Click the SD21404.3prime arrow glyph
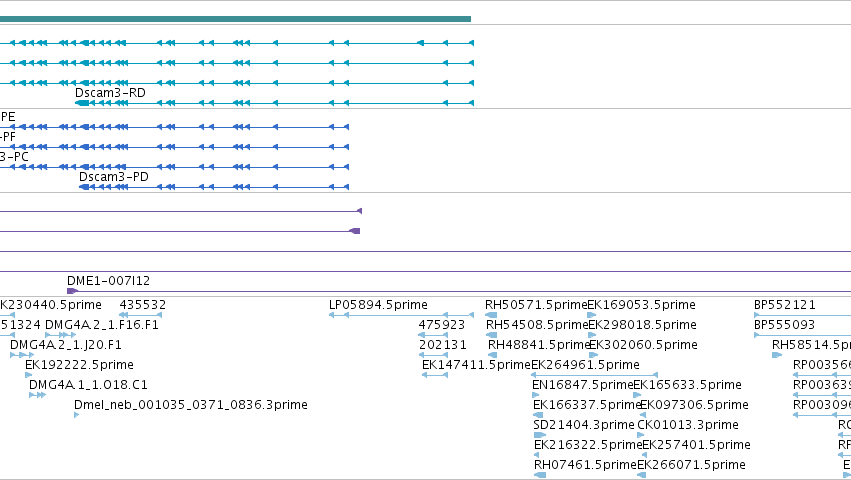 [x=540, y=435]
